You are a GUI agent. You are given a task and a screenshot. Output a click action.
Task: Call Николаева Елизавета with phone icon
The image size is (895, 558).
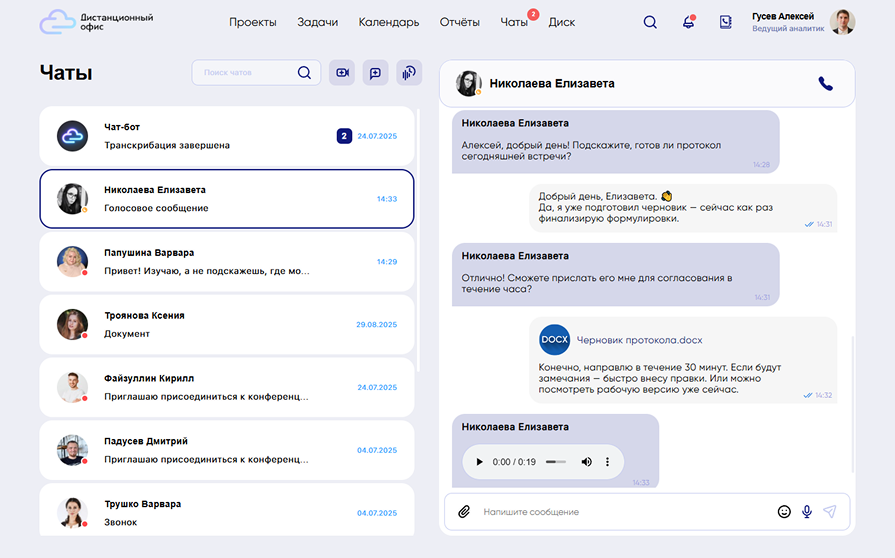click(825, 84)
